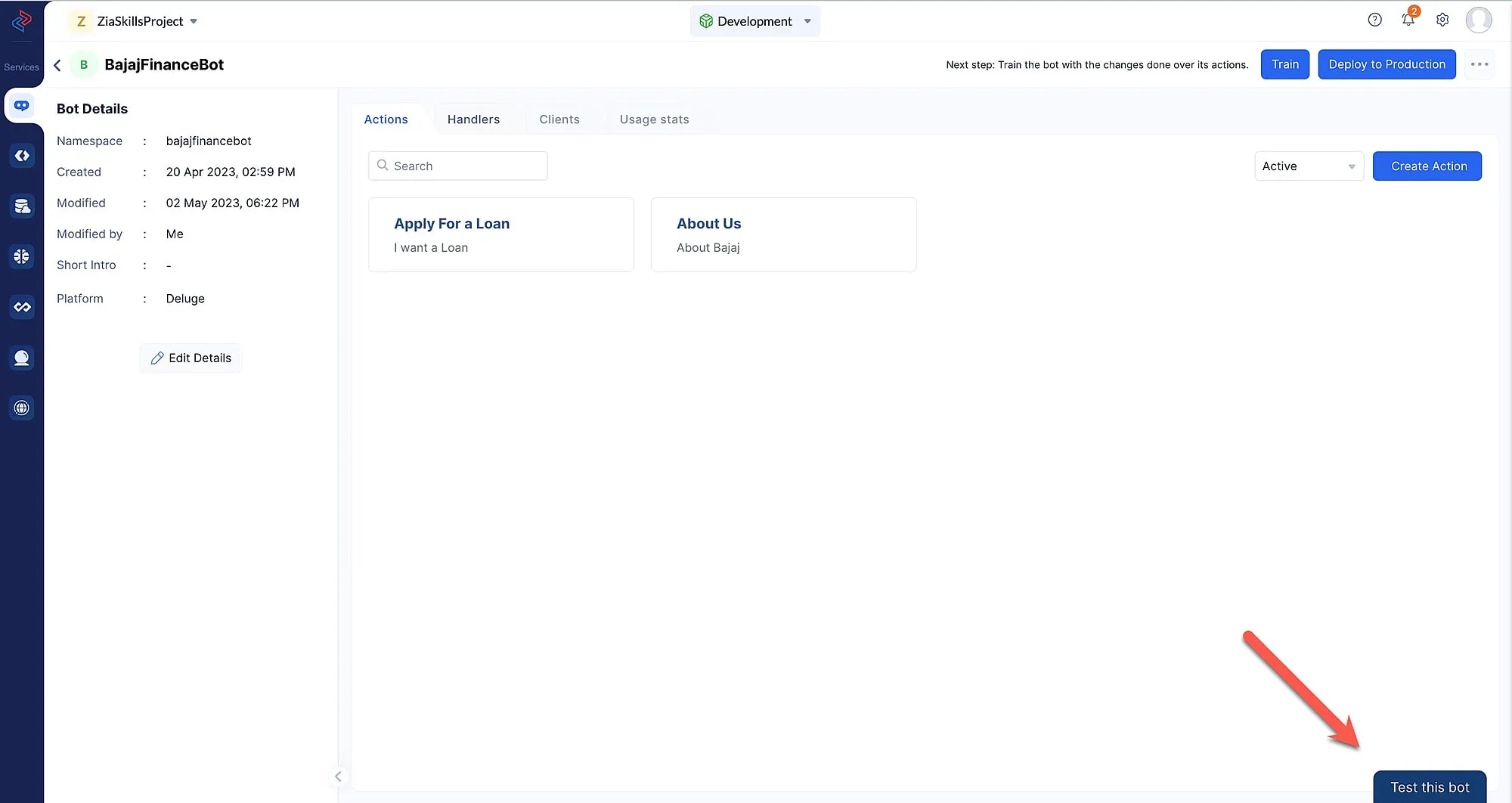The width and height of the screenshot is (1512, 803).
Task: Open the notifications bell
Action: point(1408,20)
